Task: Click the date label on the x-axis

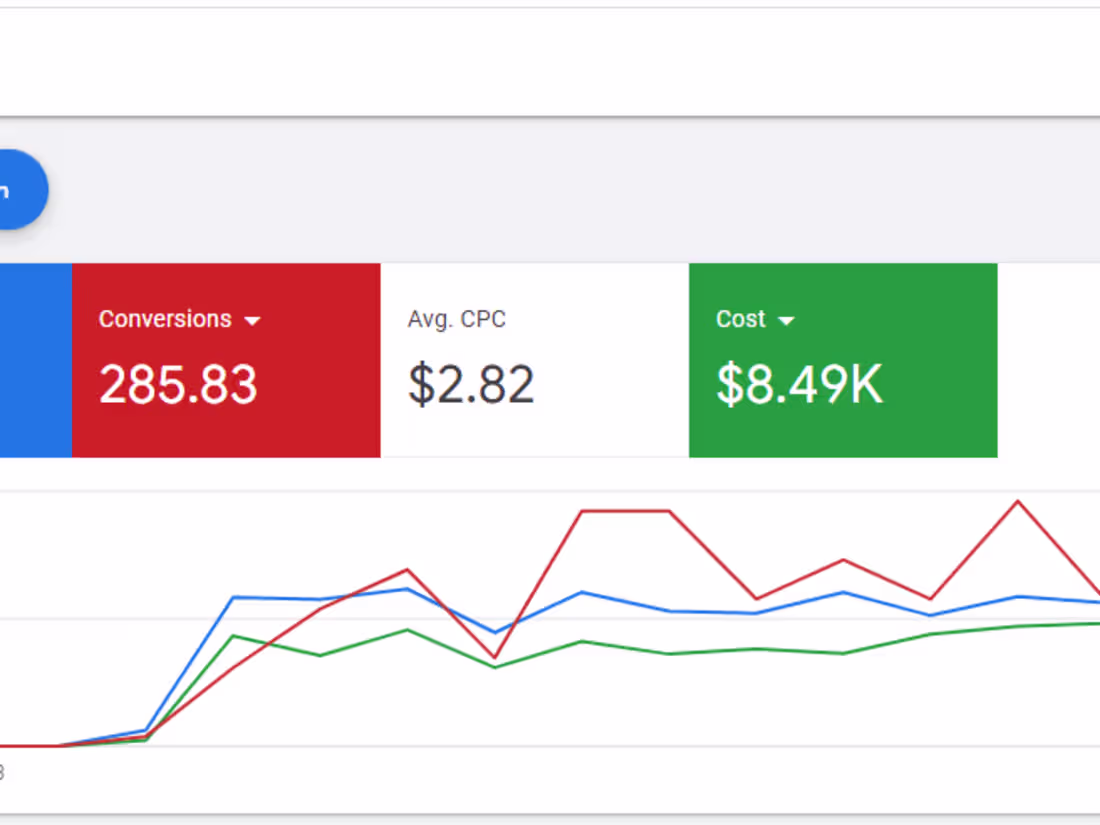Action: tap(4, 770)
